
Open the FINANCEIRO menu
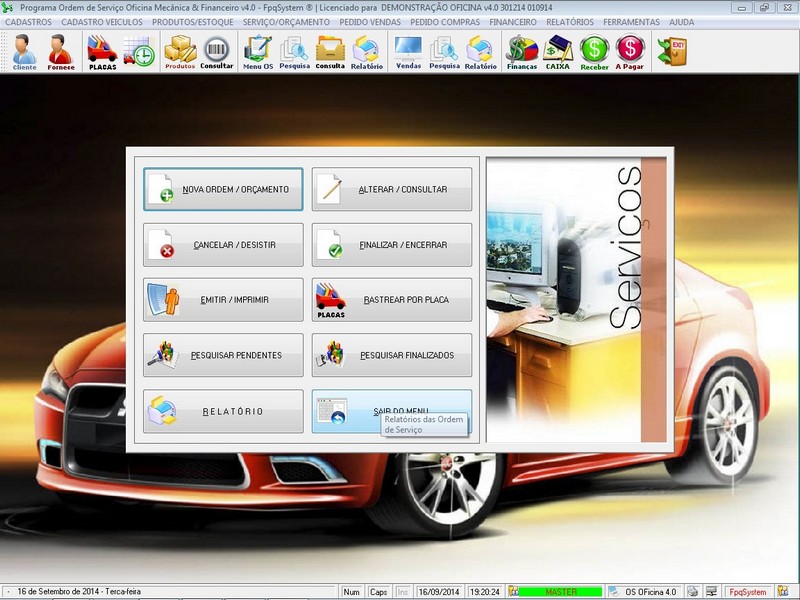point(513,21)
